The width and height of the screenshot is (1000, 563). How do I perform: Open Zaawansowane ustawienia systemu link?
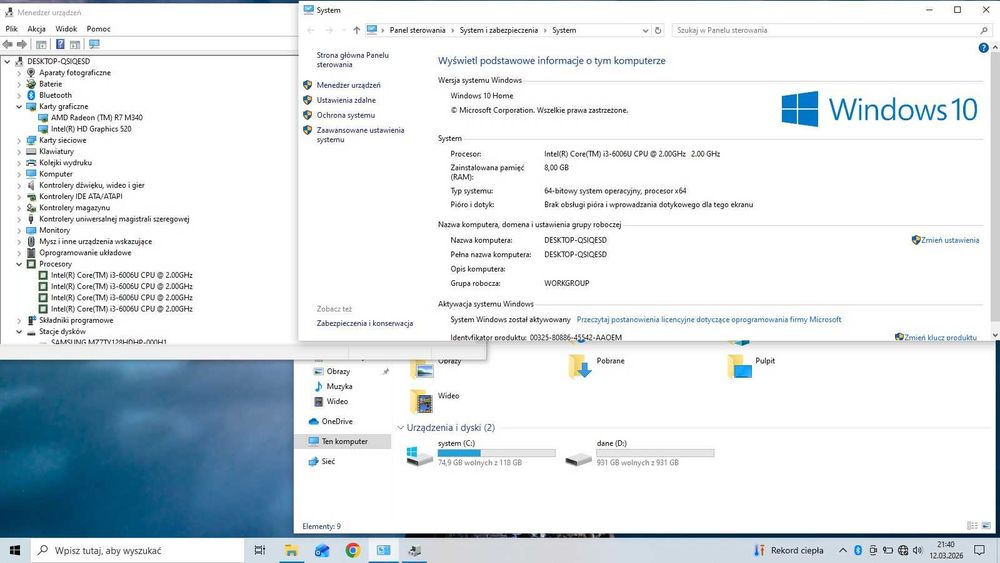[360, 135]
